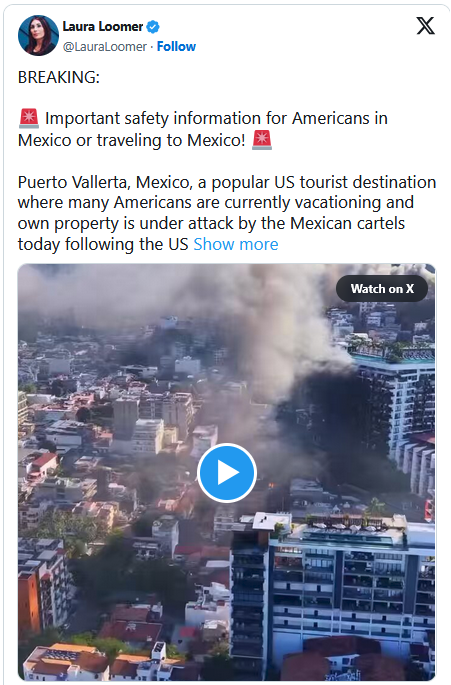Follow the @LauraLoomer account

click(176, 46)
